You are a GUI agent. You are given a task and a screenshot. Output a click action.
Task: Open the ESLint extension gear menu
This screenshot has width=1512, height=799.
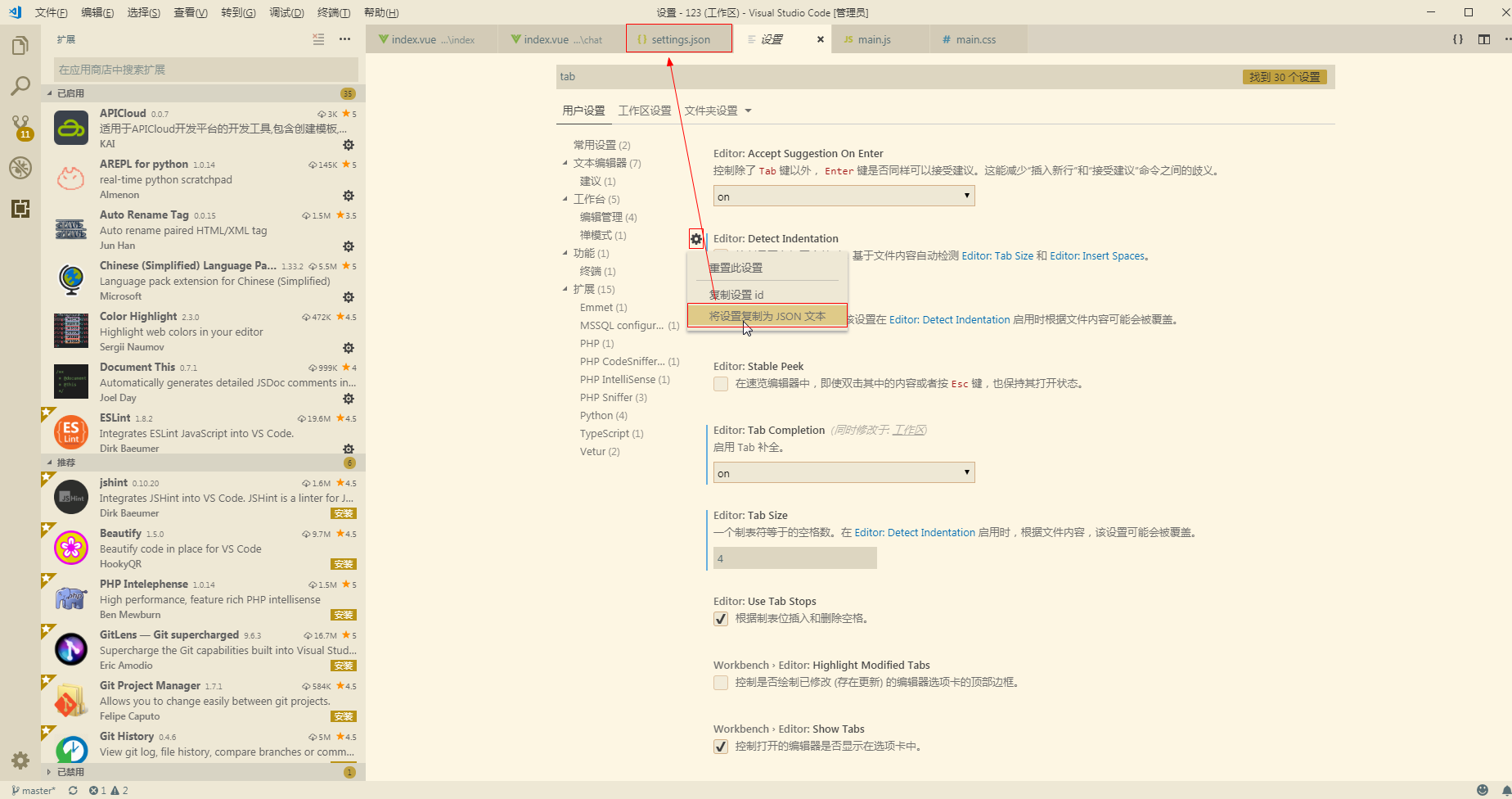pos(349,449)
